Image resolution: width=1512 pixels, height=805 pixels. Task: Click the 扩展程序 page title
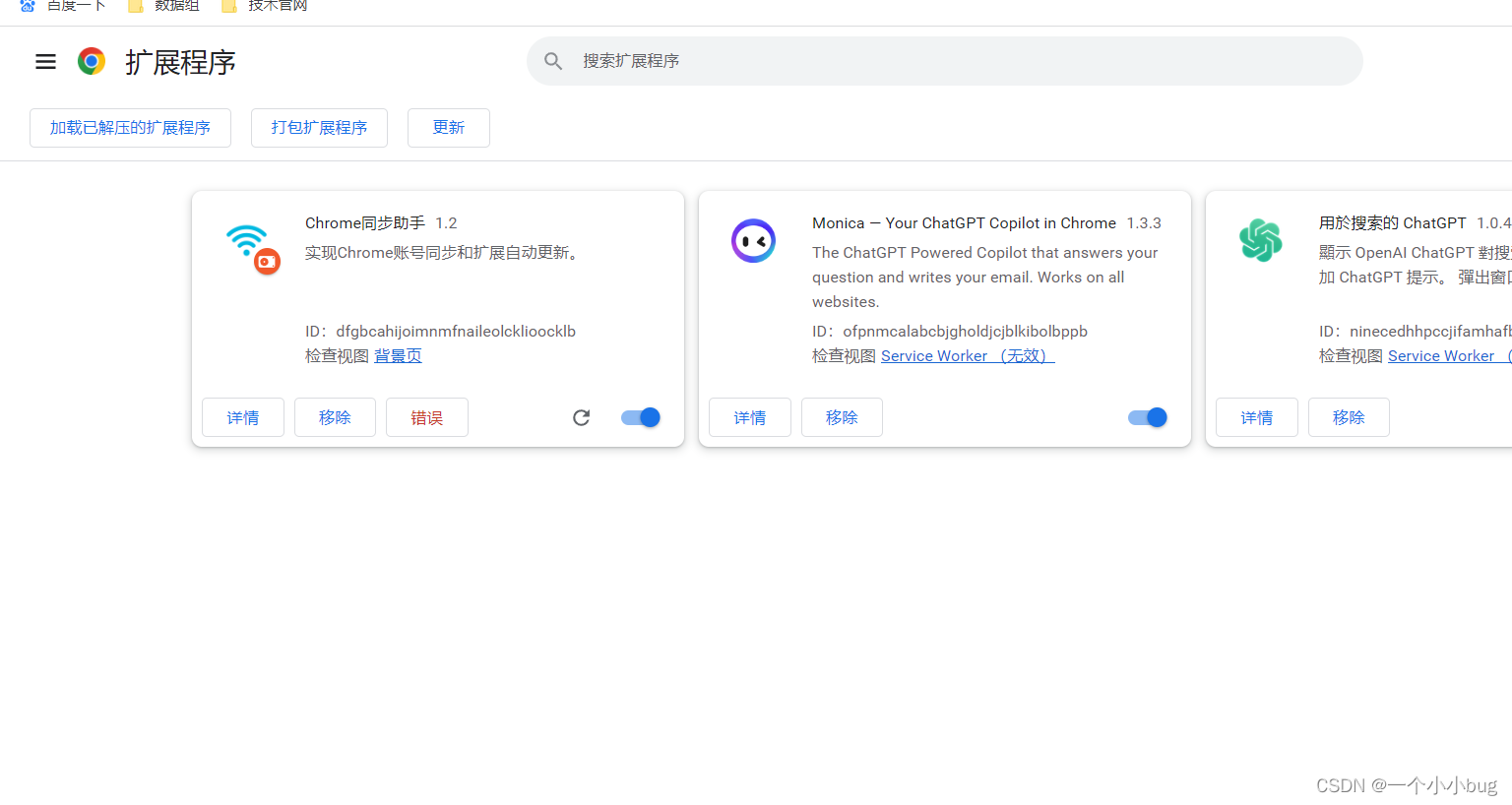coord(180,62)
